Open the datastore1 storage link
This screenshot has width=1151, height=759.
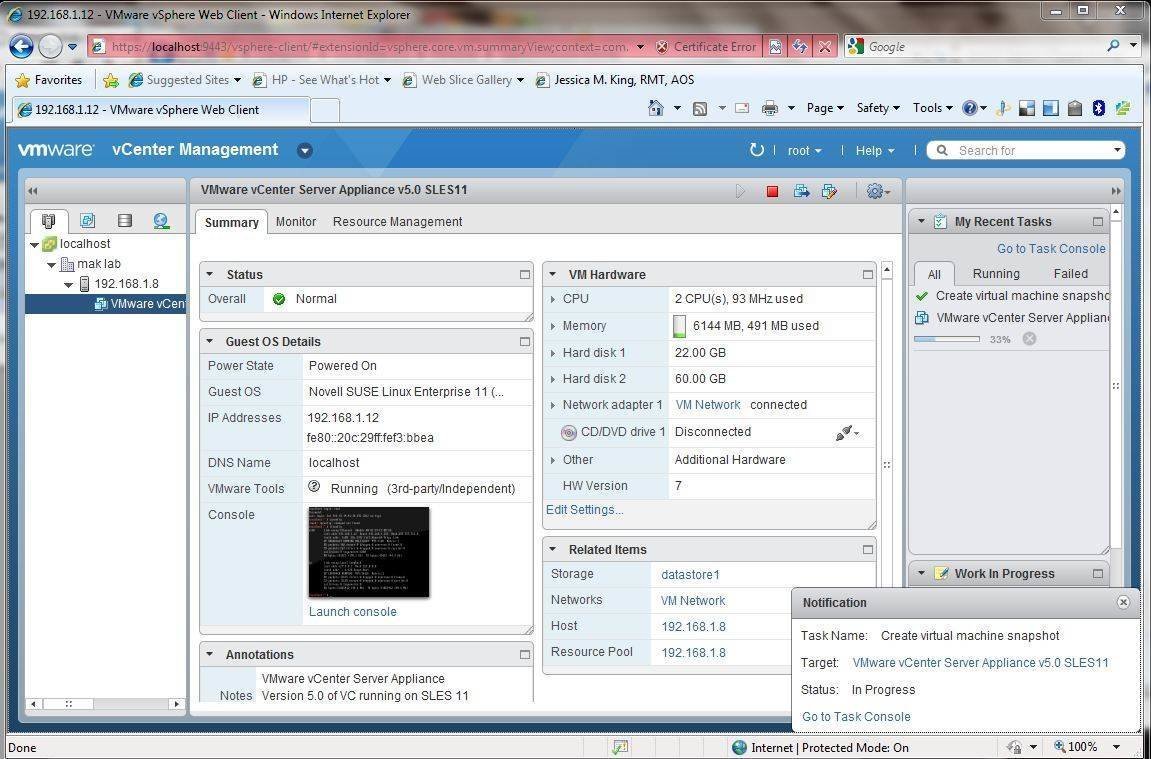690,575
